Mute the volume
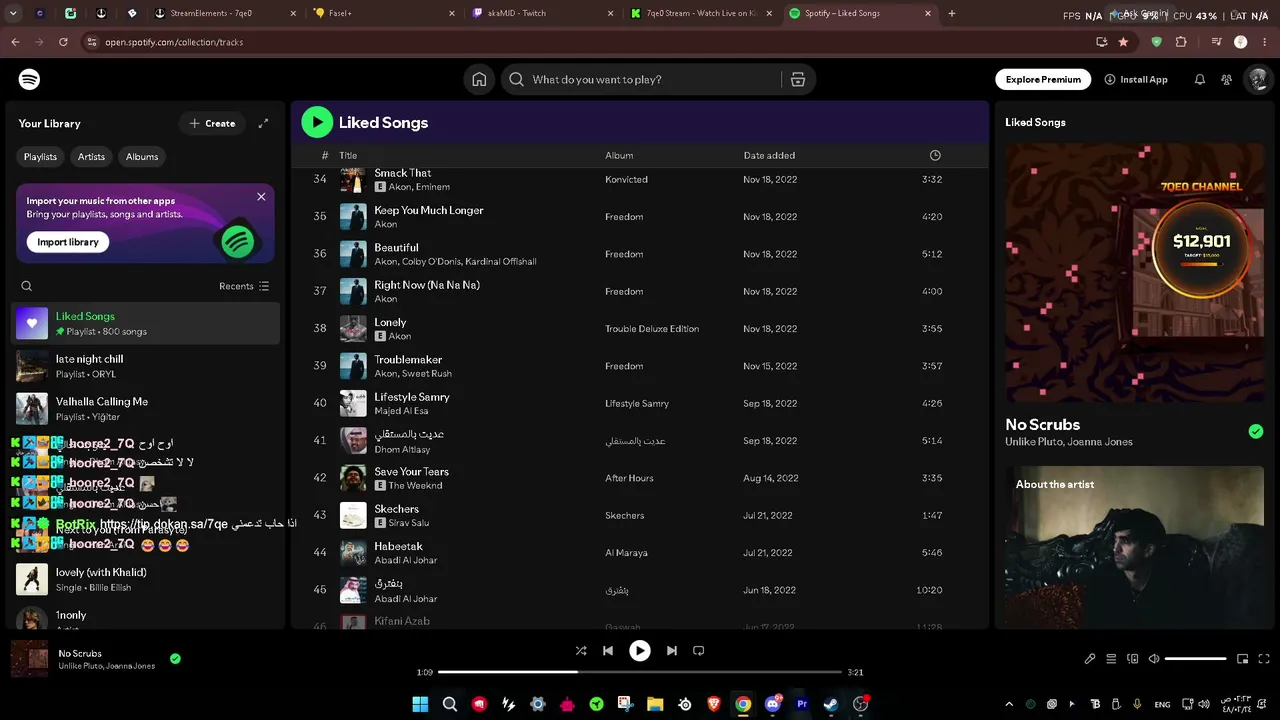The image size is (1280, 720). (x=1154, y=659)
